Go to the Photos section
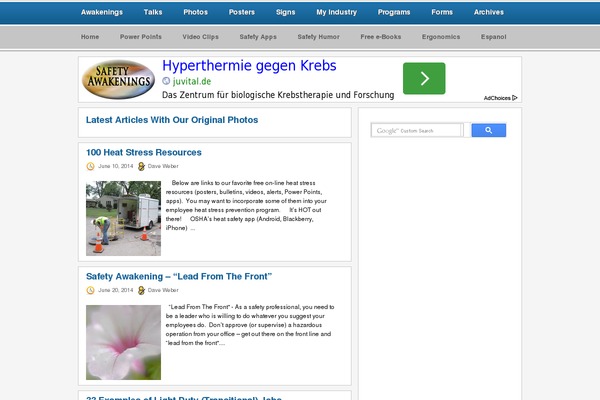The width and height of the screenshot is (600, 400). [x=196, y=12]
